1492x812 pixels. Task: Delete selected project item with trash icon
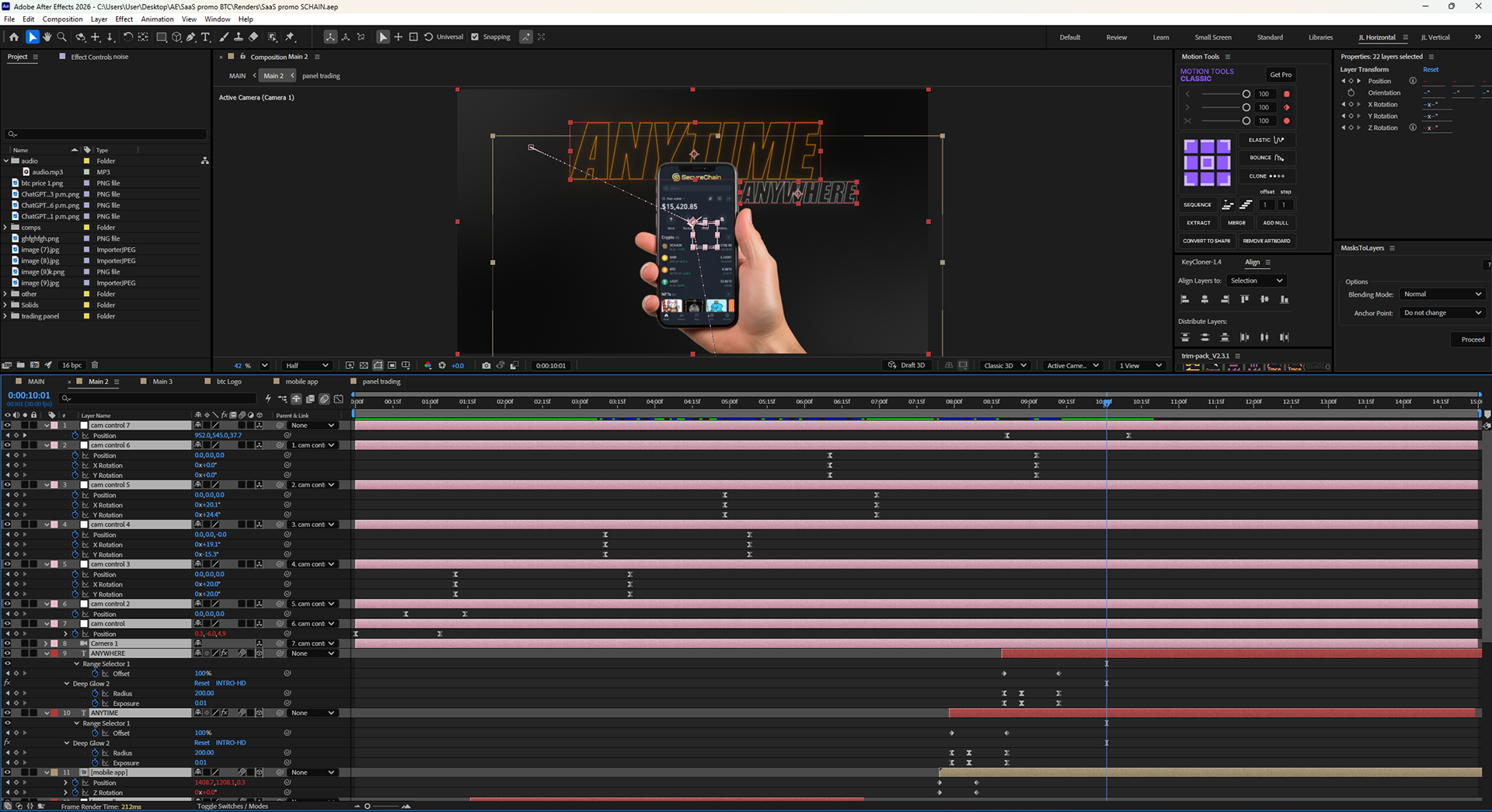95,365
